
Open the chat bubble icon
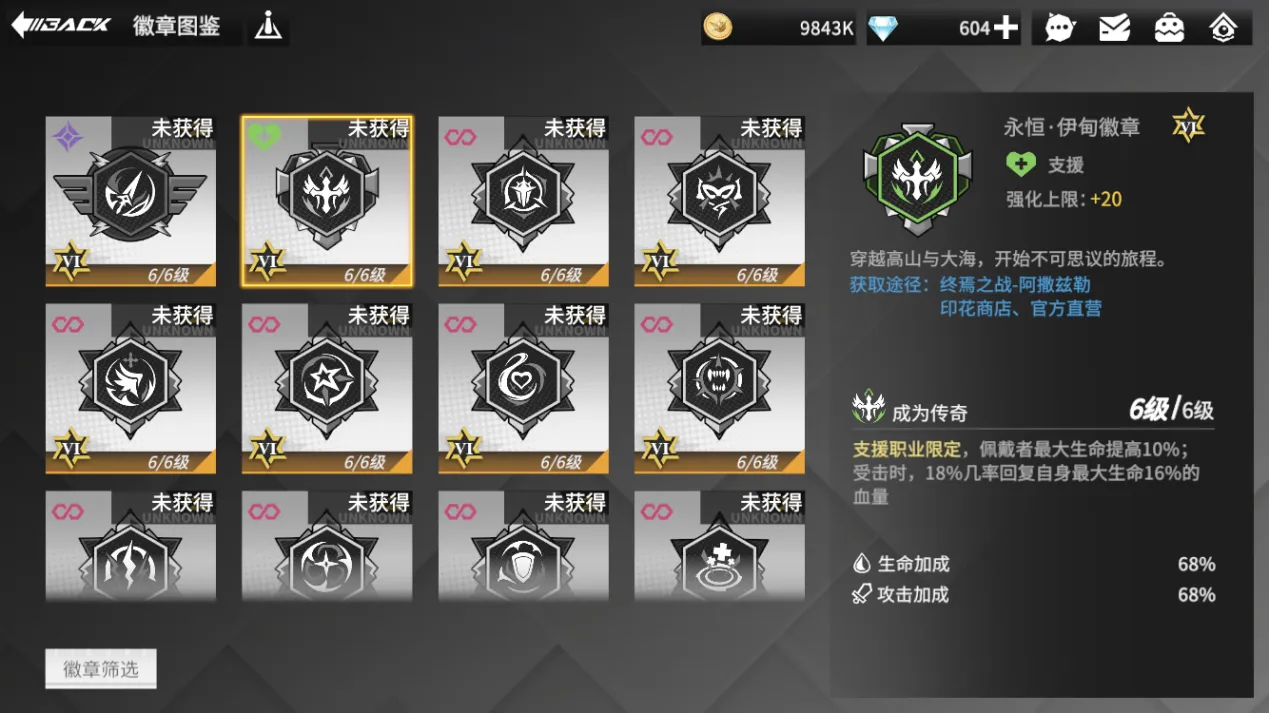pyautogui.click(x=1060, y=28)
